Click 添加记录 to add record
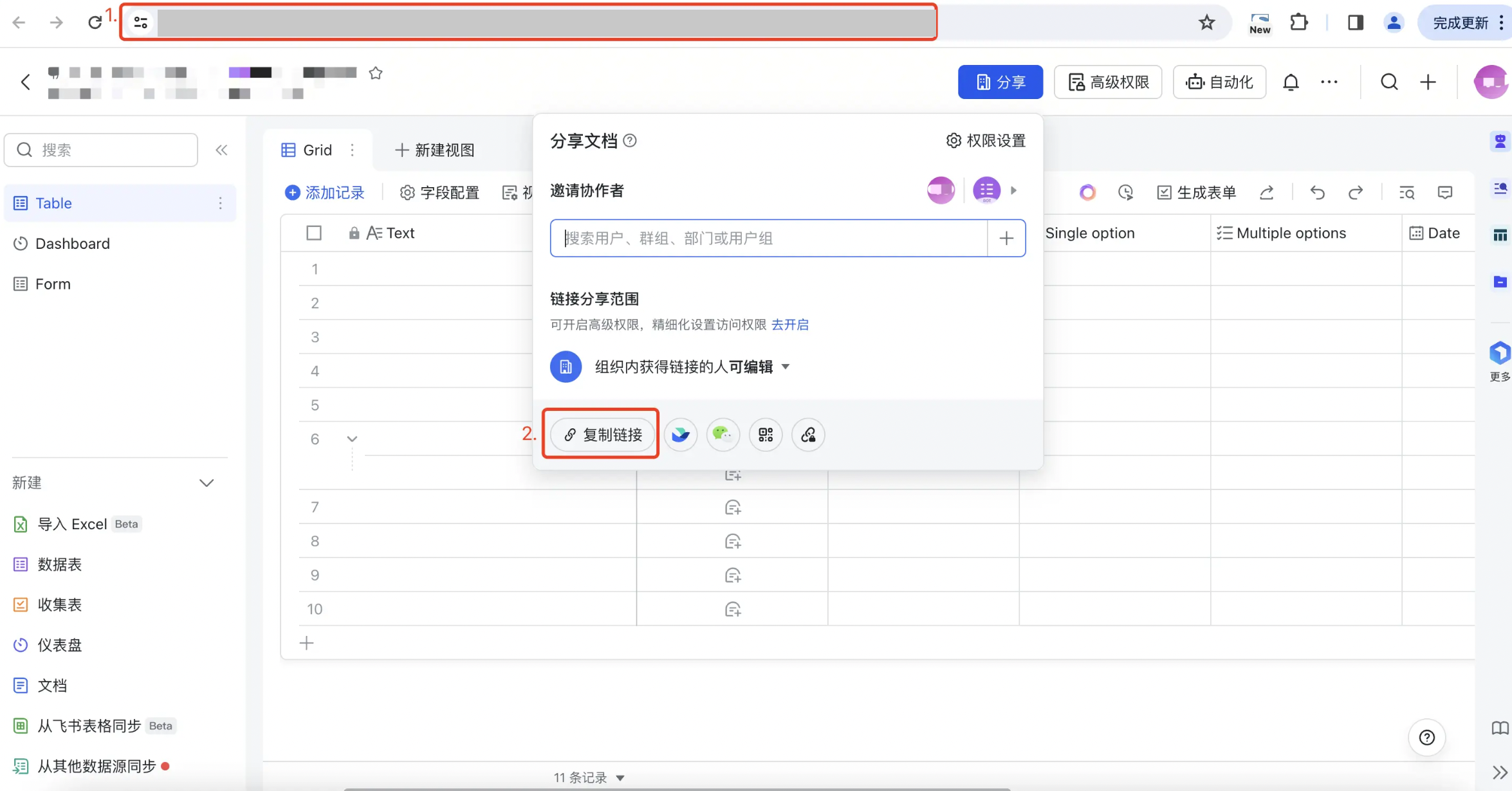Screen dimensions: 1512x791 click(325, 192)
